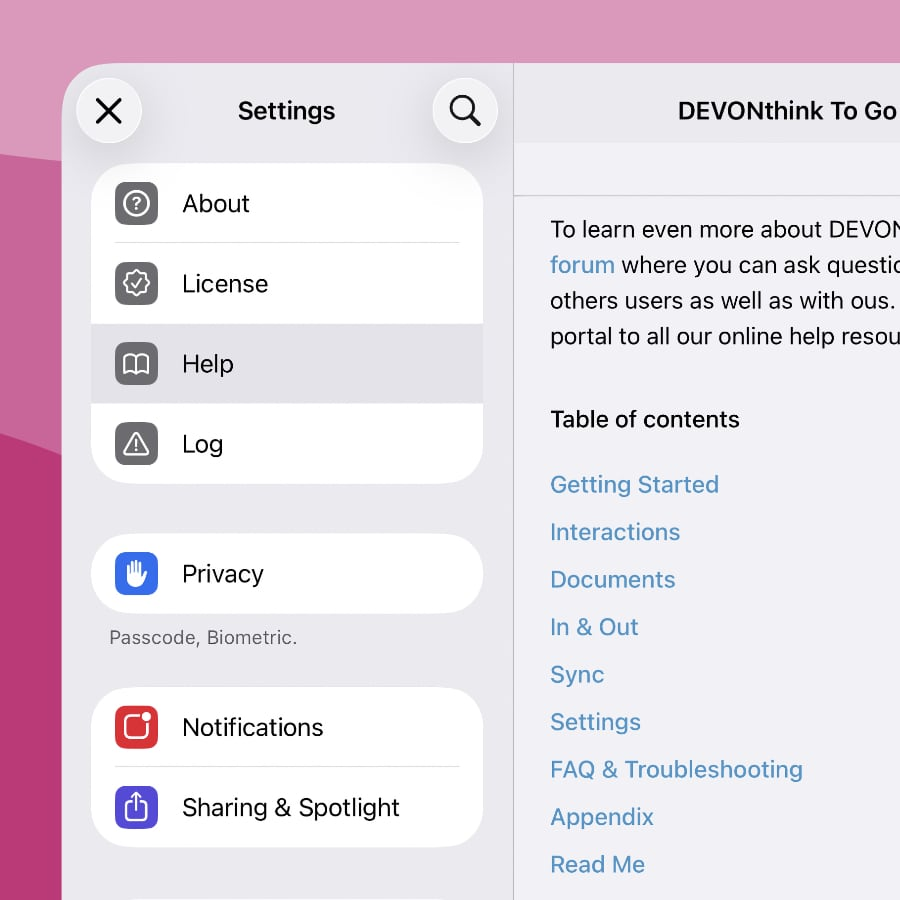Open the Sharing & Spotlight settings row

coord(287,807)
